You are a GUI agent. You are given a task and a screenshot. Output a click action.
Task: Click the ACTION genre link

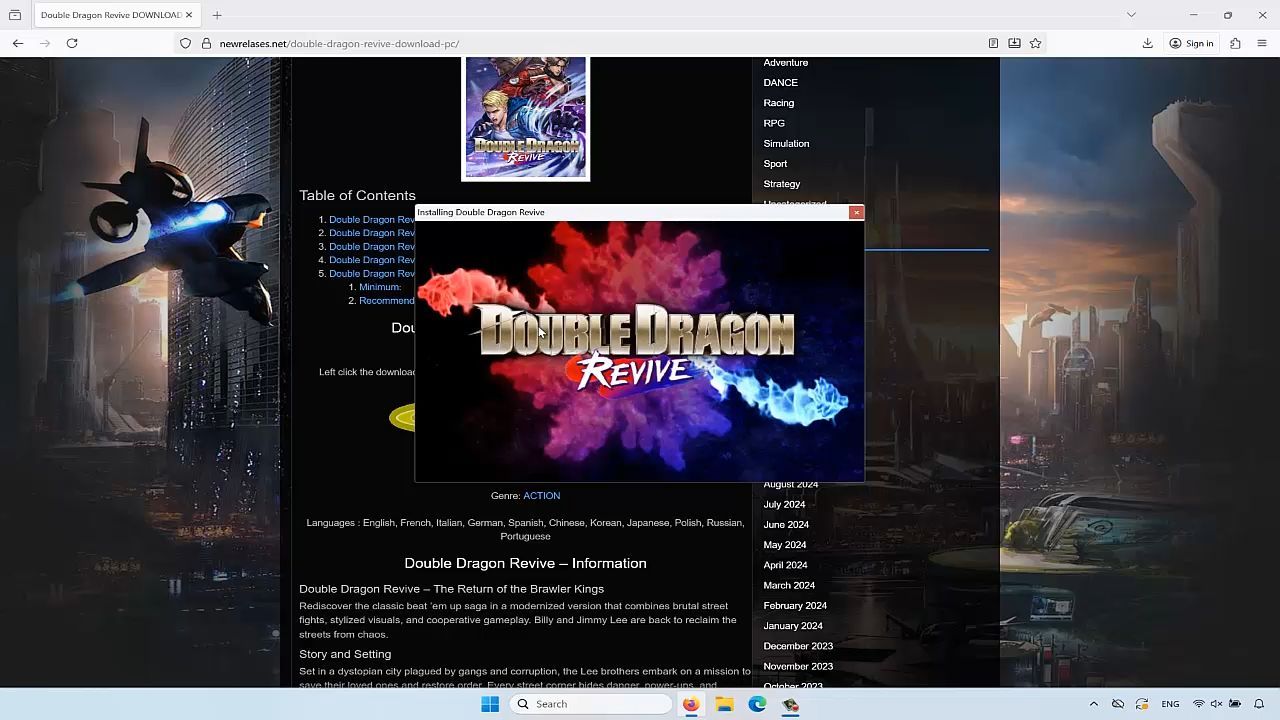(541, 495)
